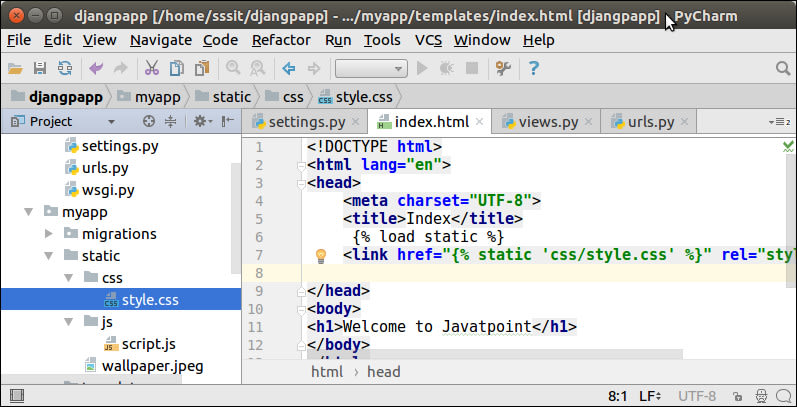Click the intention lightbulb icon on line 7
Screen dimensions: 797x407
click(321, 256)
